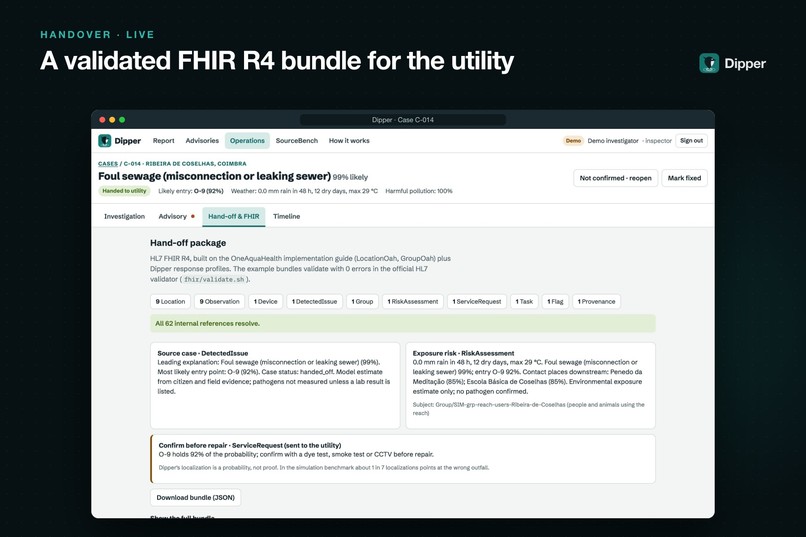This screenshot has width=806, height=537.
Task: Click the 'Harmful pollution: 100%' text
Action: (x=419, y=191)
